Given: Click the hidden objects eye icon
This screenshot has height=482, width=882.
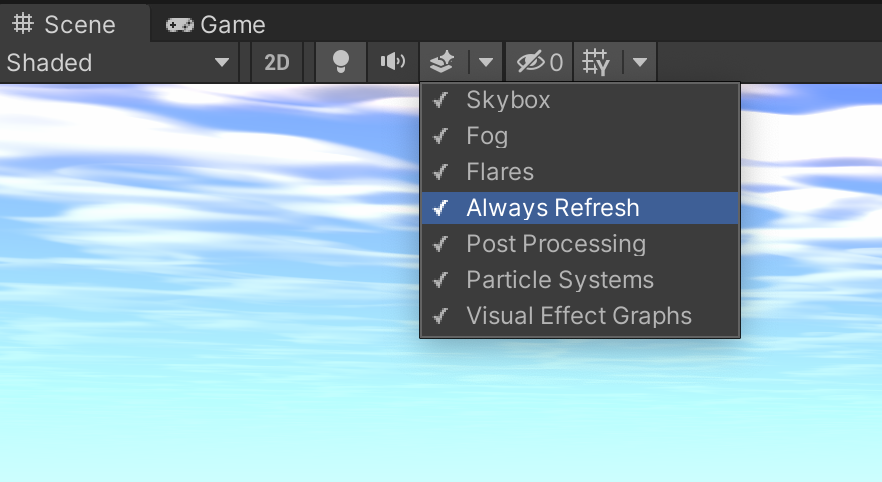Looking at the screenshot, I should [x=531, y=63].
